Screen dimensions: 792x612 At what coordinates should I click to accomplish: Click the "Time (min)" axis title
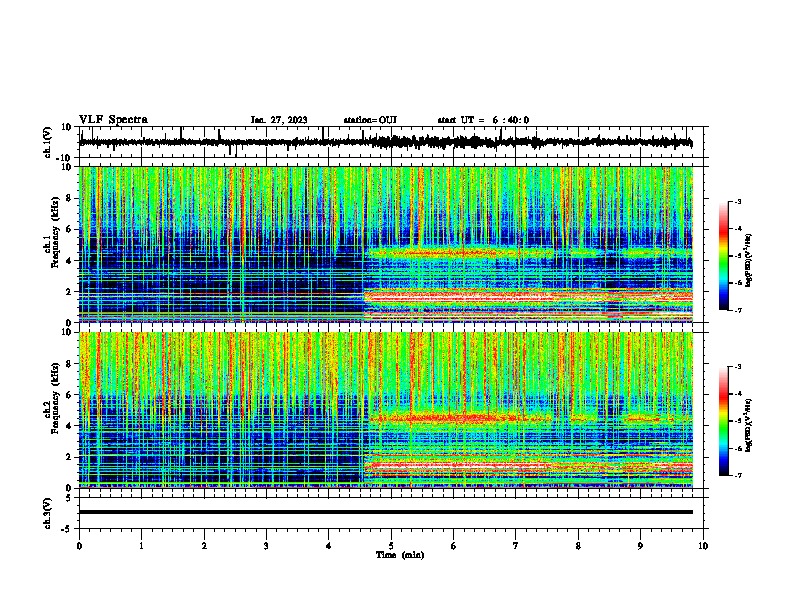[x=400, y=555]
